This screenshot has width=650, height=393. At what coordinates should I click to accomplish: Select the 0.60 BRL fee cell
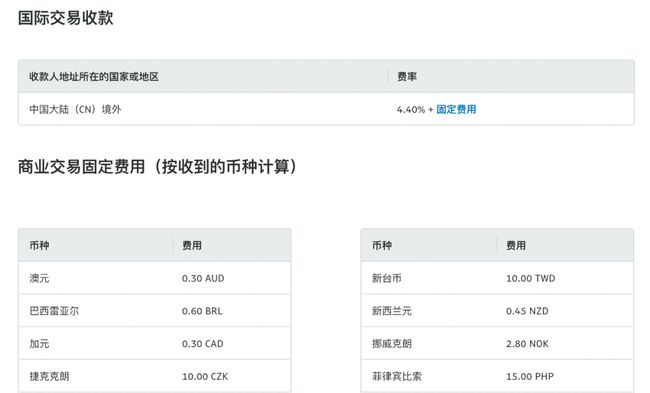tap(202, 311)
